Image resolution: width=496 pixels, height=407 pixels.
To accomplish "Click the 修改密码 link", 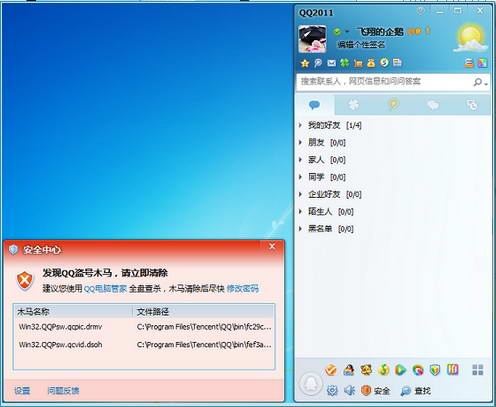I will 242,288.
